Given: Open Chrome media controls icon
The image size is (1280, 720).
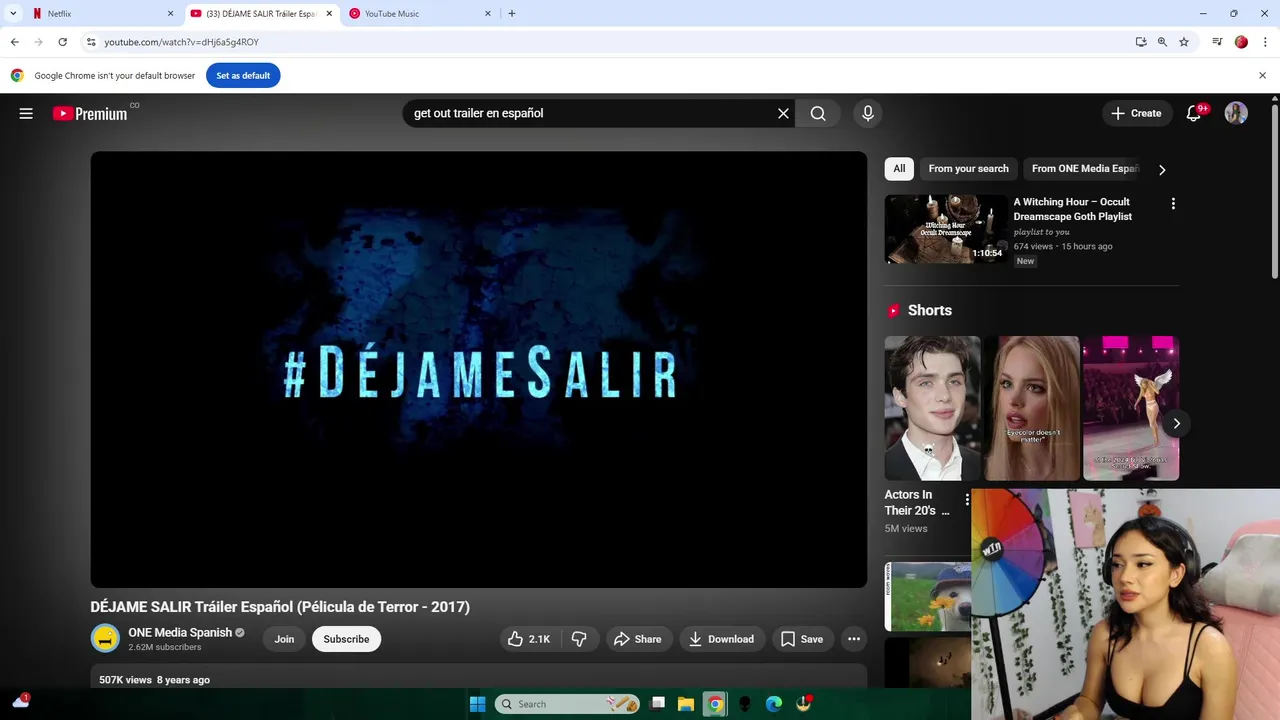Looking at the screenshot, I should pyautogui.click(x=1217, y=42).
